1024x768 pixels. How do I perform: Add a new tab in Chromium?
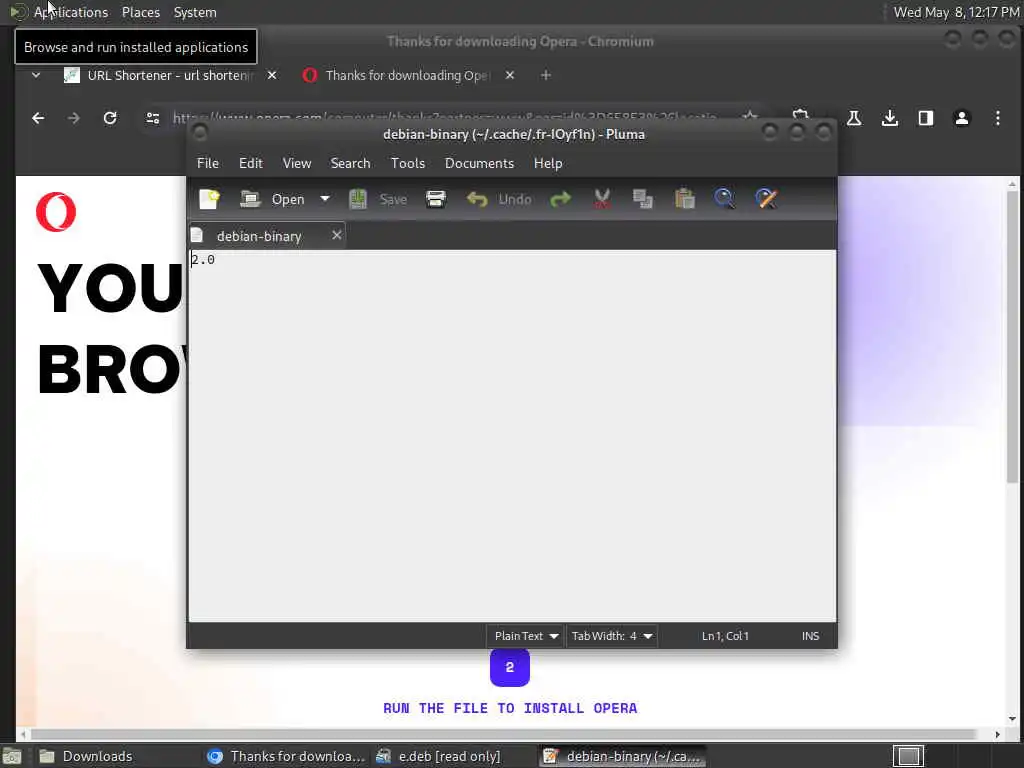546,76
